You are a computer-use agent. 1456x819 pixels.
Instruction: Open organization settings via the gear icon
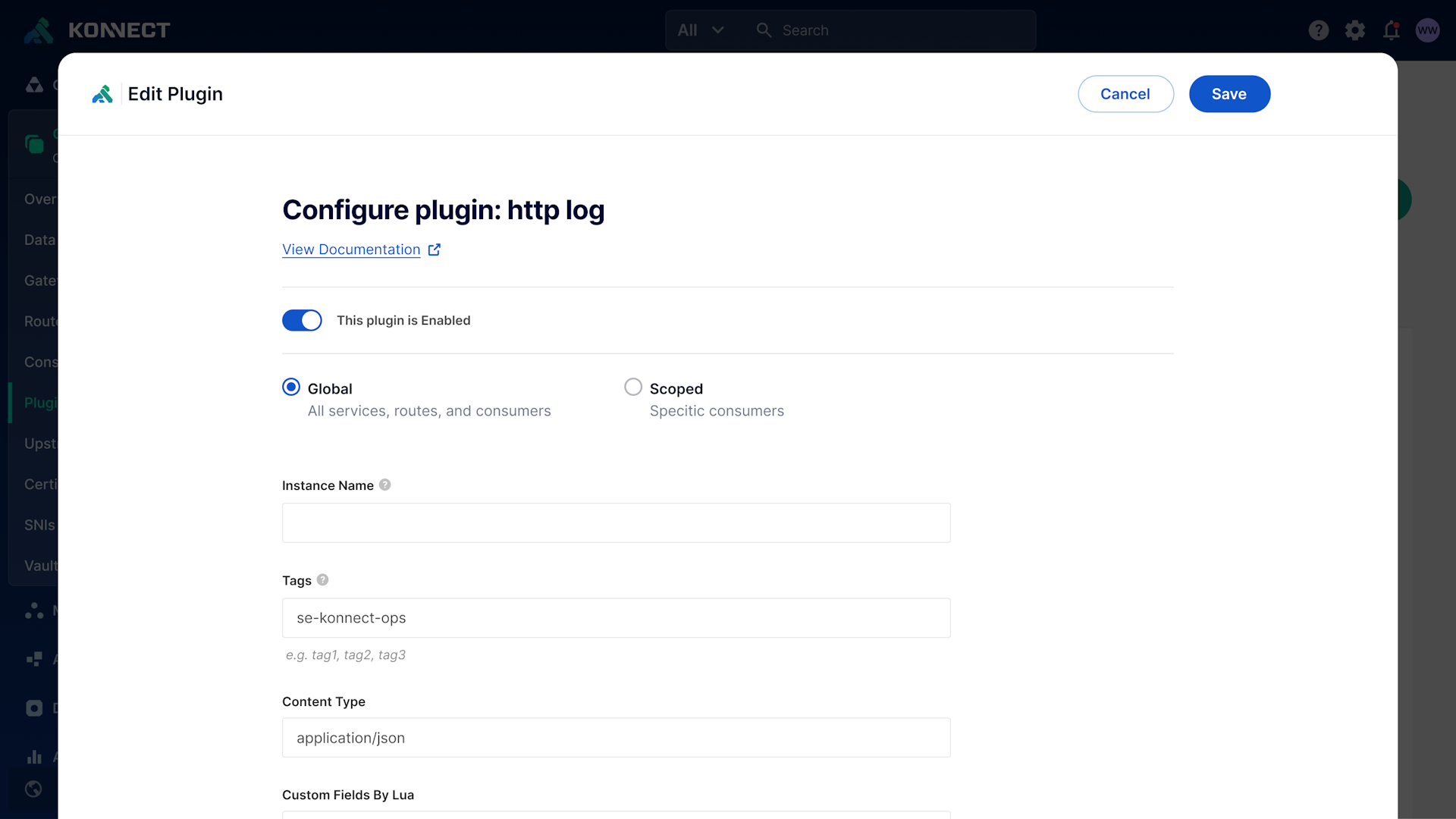(1355, 30)
